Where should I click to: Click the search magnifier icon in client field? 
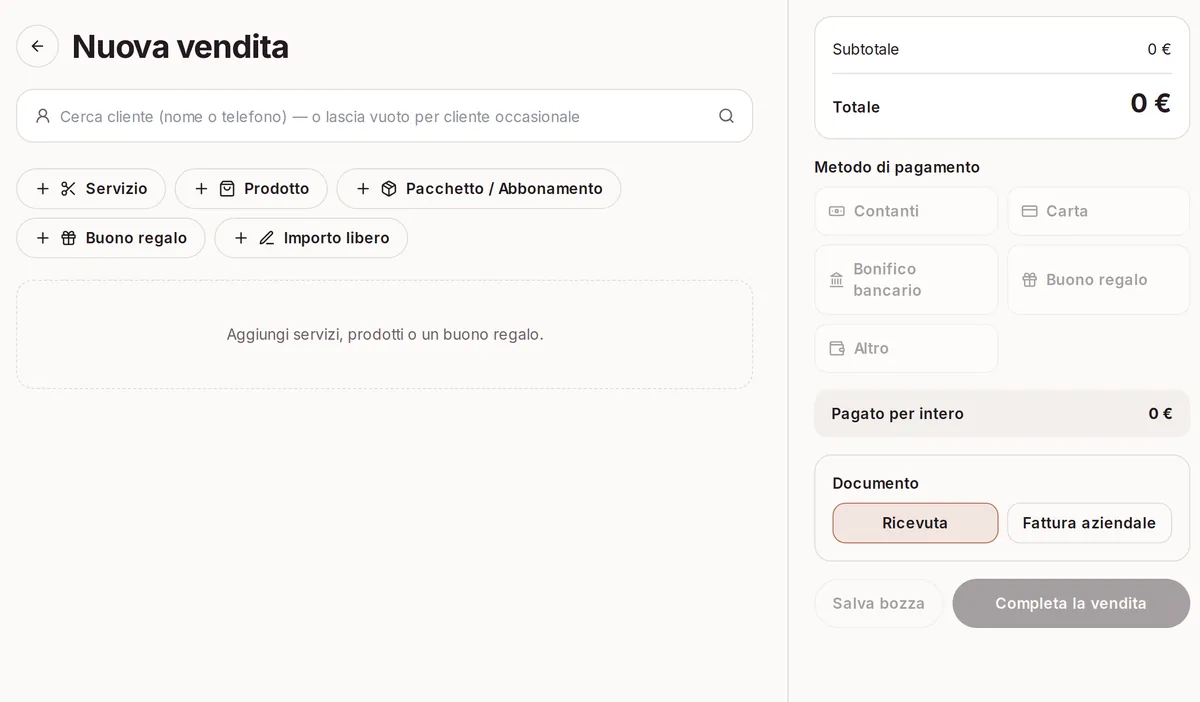click(726, 116)
